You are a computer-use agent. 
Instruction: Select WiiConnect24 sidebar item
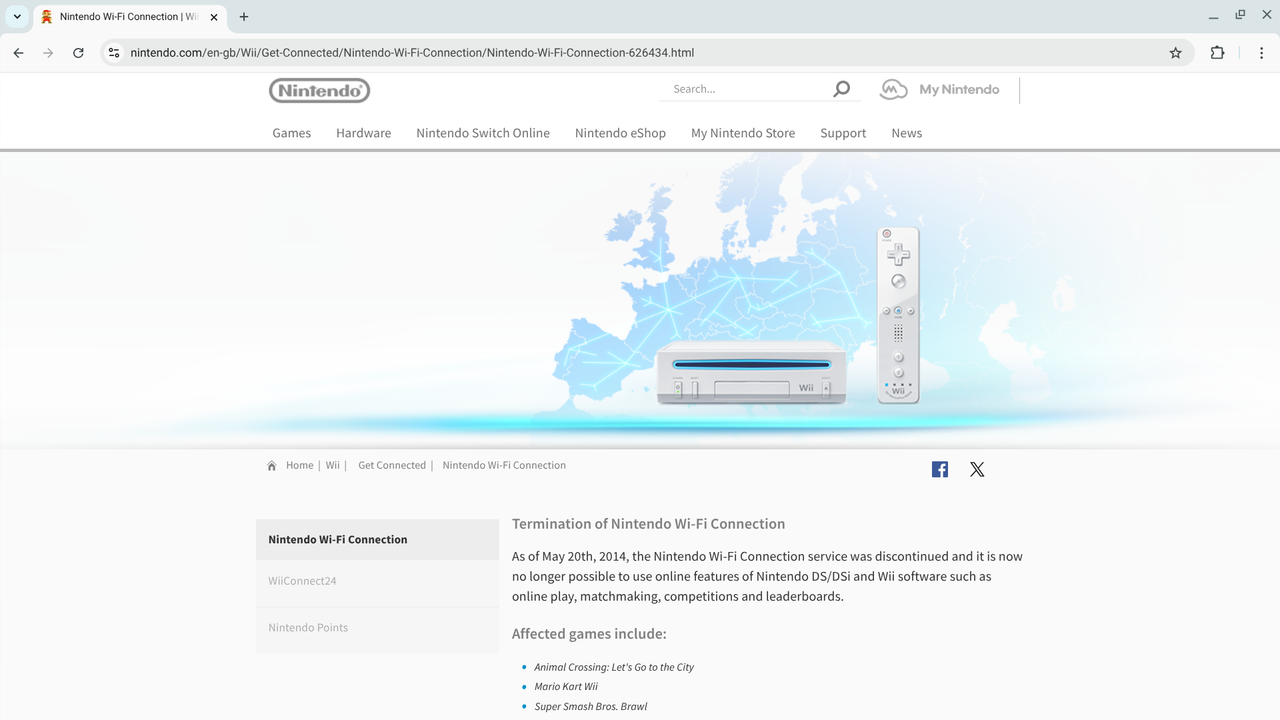click(x=377, y=581)
